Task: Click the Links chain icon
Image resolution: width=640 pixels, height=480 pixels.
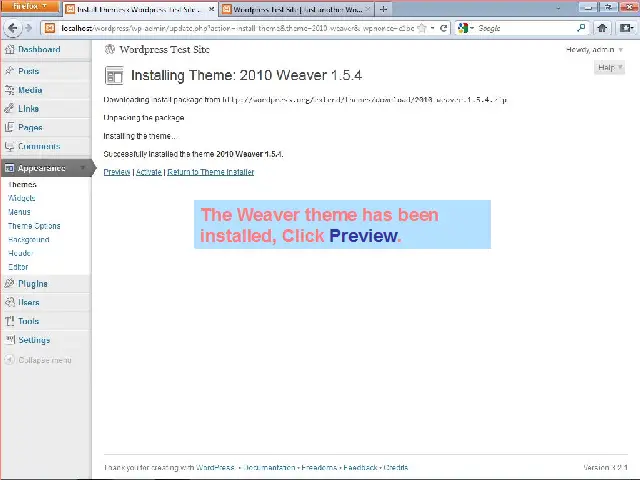Action: (9, 109)
